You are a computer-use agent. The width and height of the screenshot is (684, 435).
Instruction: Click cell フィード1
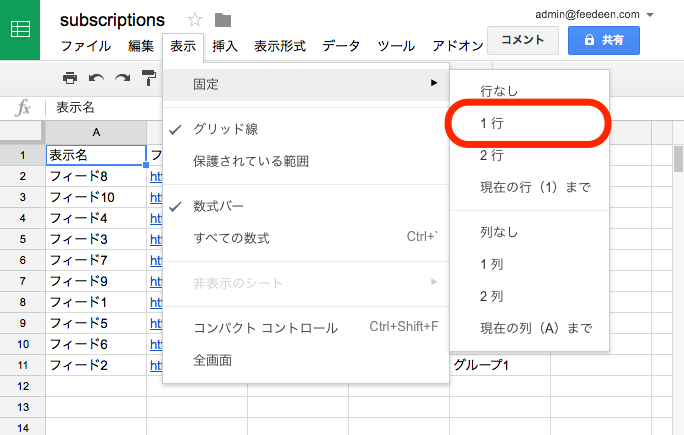click(96, 302)
